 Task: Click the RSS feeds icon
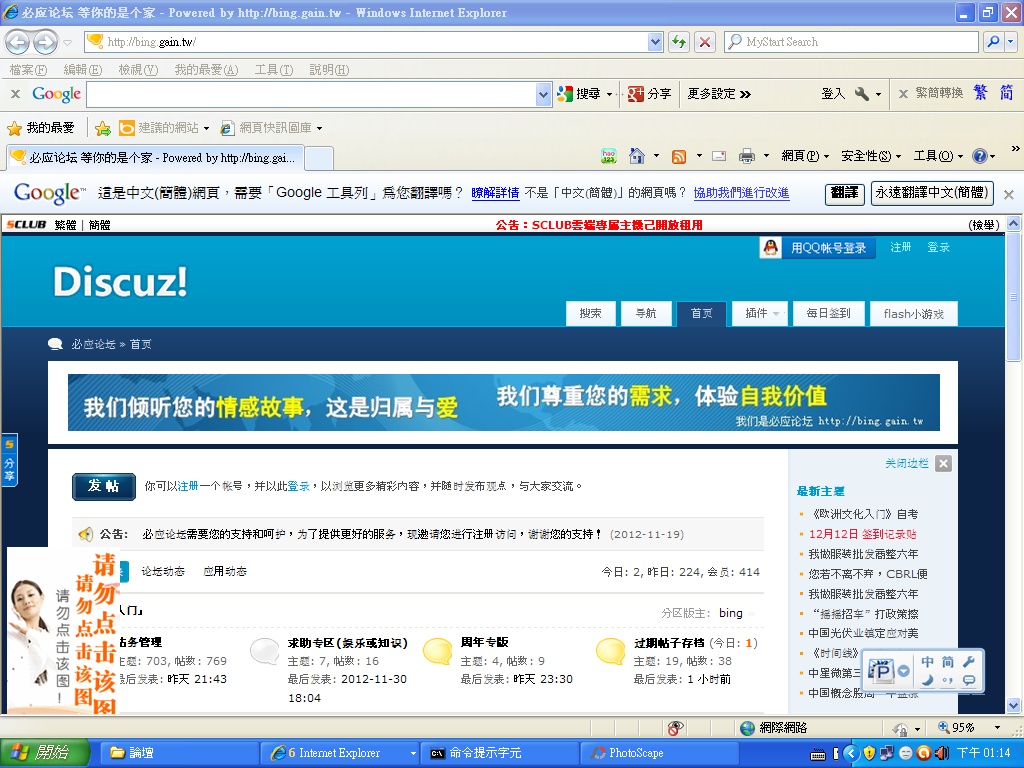(x=679, y=156)
